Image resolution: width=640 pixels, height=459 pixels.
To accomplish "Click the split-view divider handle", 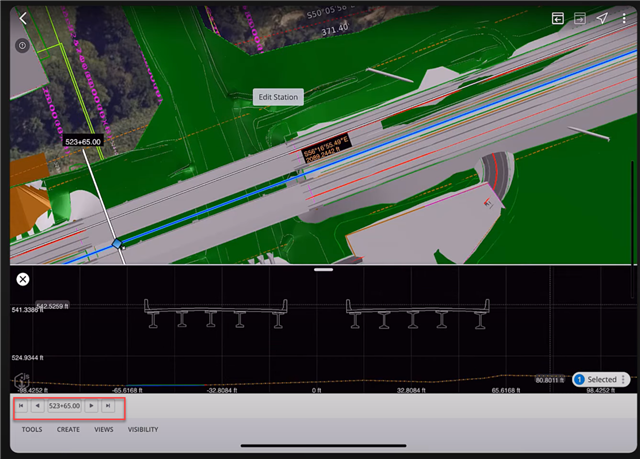I will (x=323, y=270).
